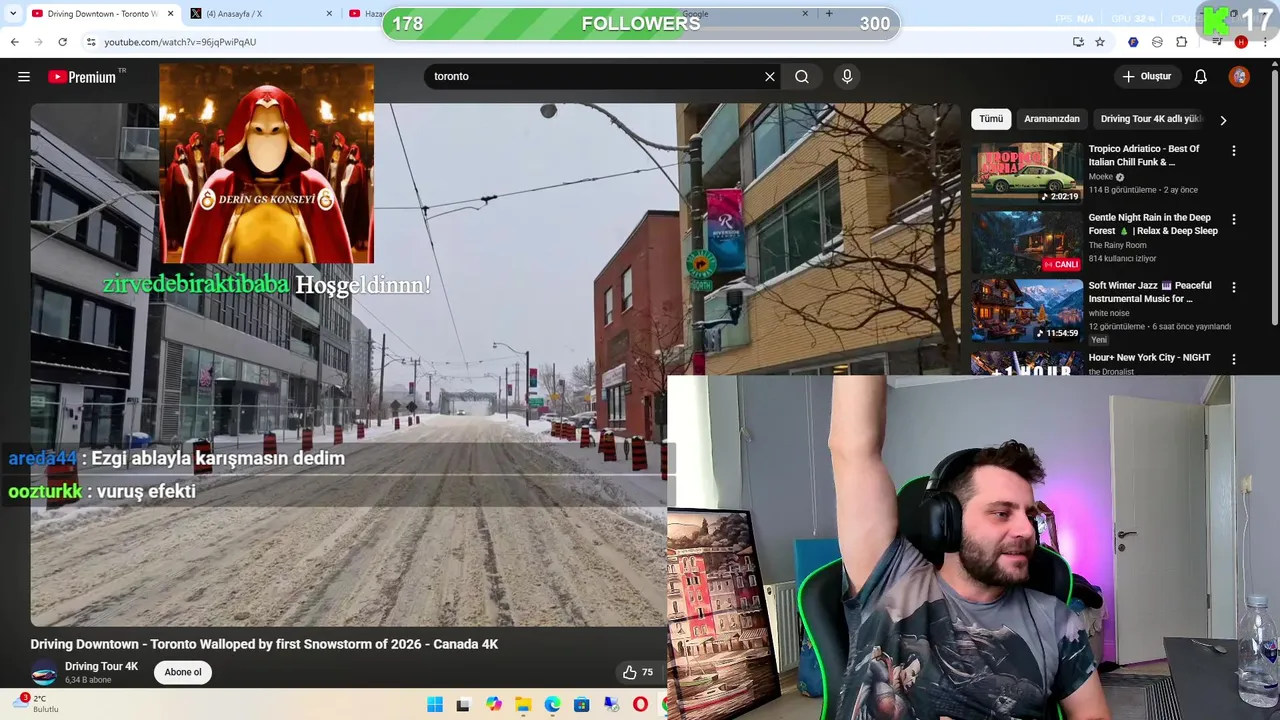This screenshot has width=1280, height=720.
Task: Go back with the browser back arrow
Action: (x=14, y=42)
